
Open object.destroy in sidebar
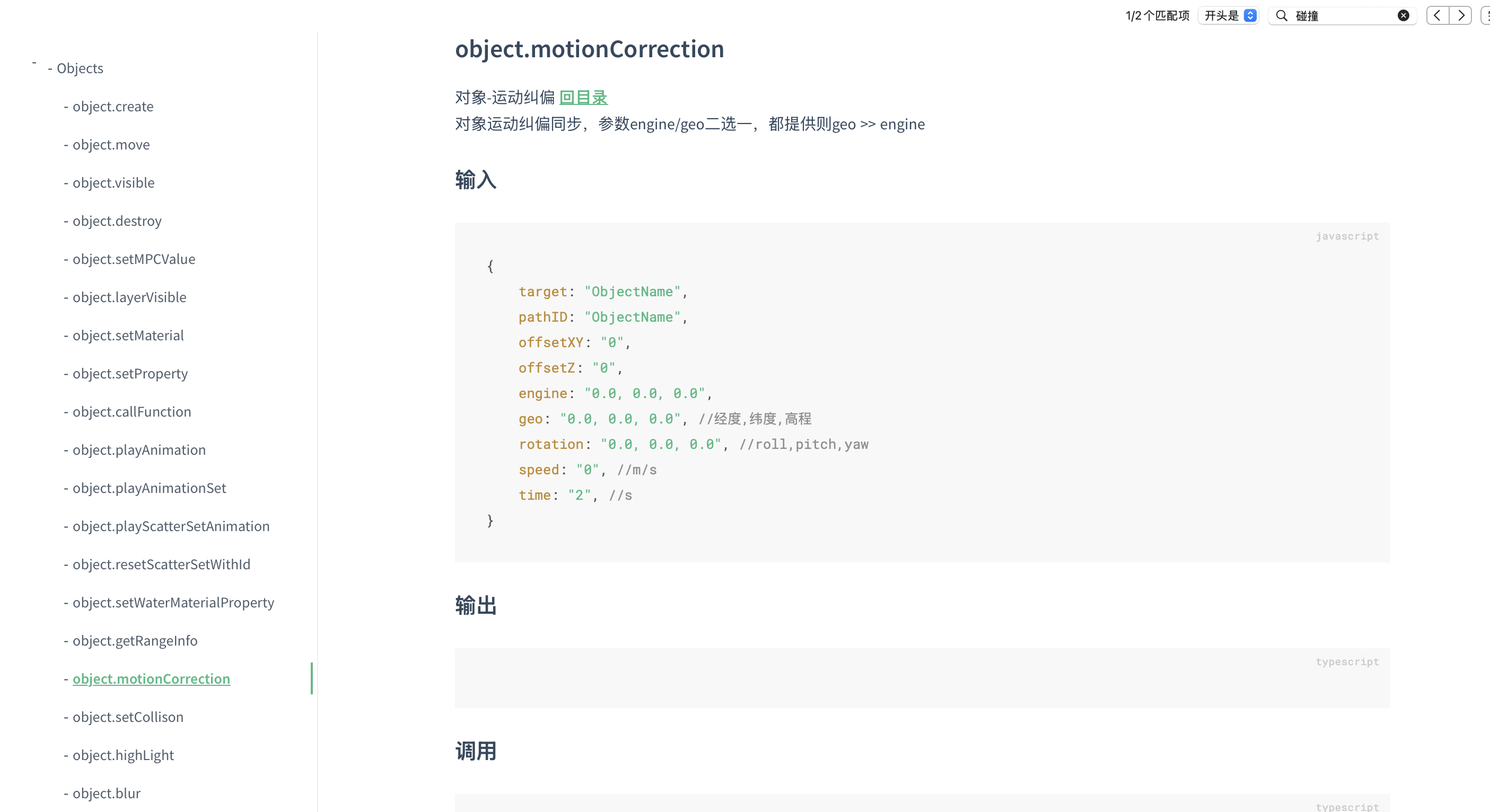[117, 221]
